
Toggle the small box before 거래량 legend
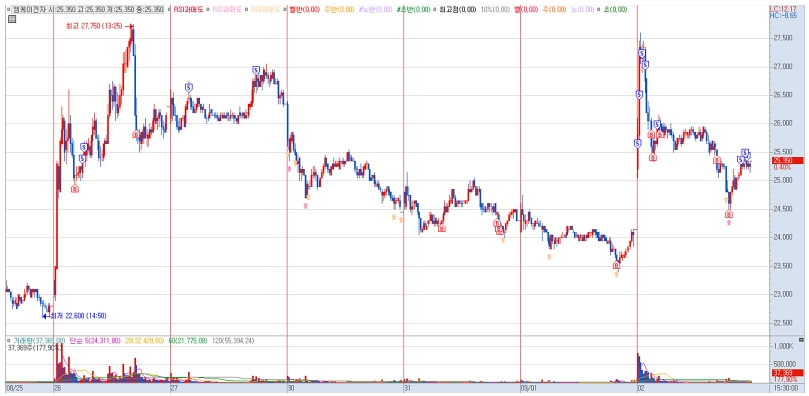coord(8,341)
